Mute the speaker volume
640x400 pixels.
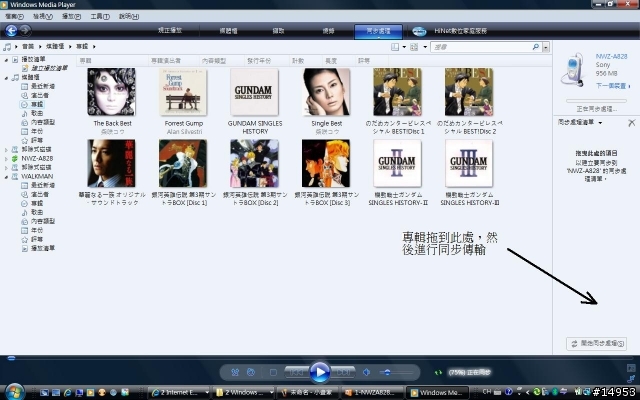click(367, 372)
